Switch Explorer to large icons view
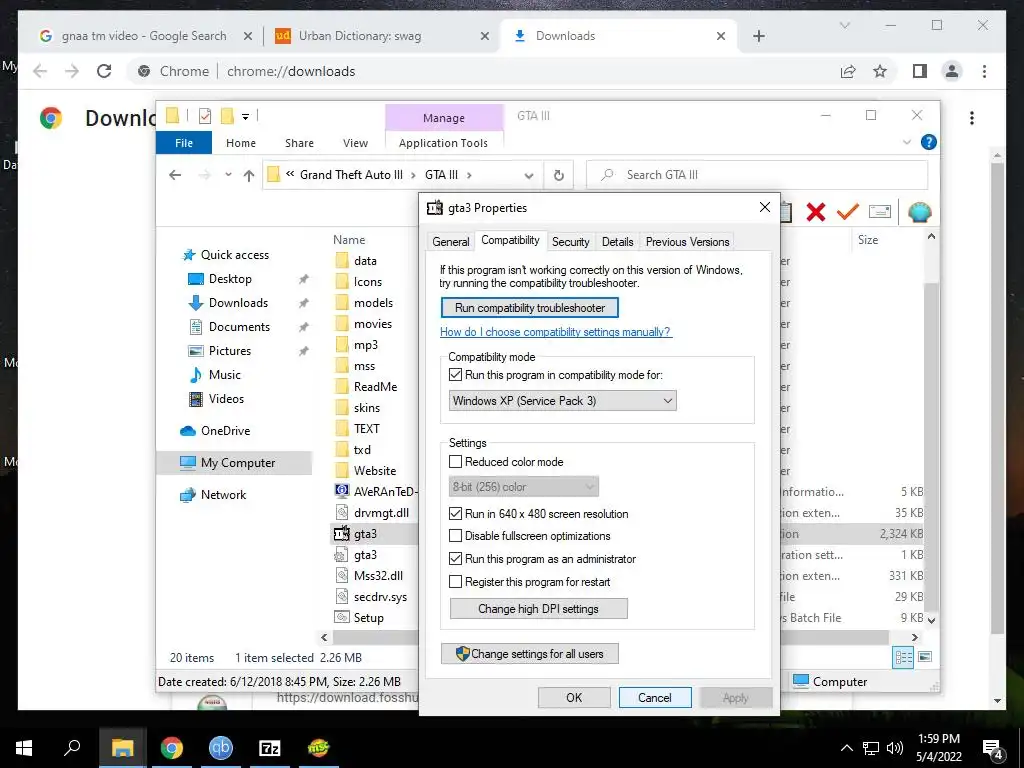 tap(925, 657)
